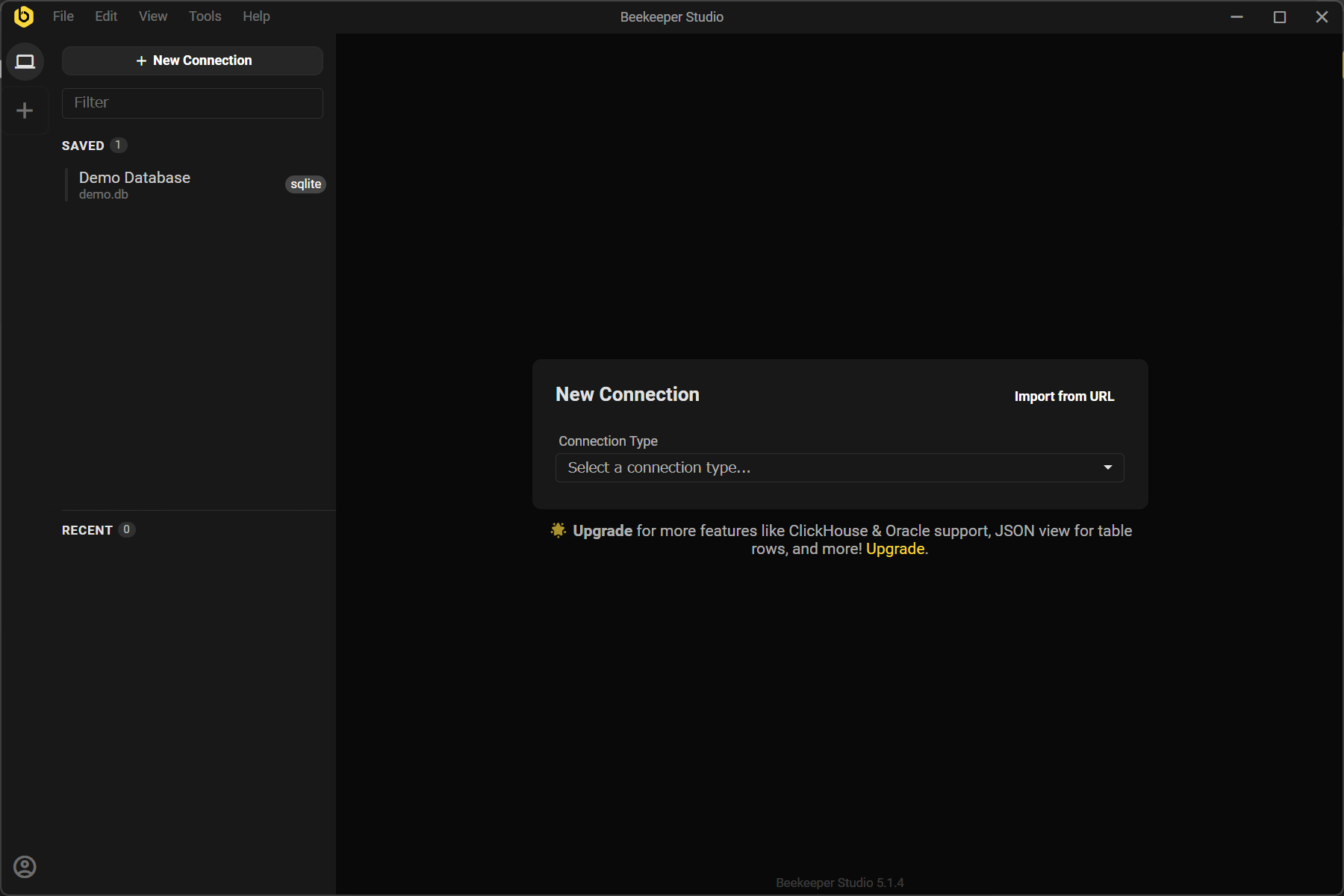Click the SAVED section header

[x=83, y=146]
